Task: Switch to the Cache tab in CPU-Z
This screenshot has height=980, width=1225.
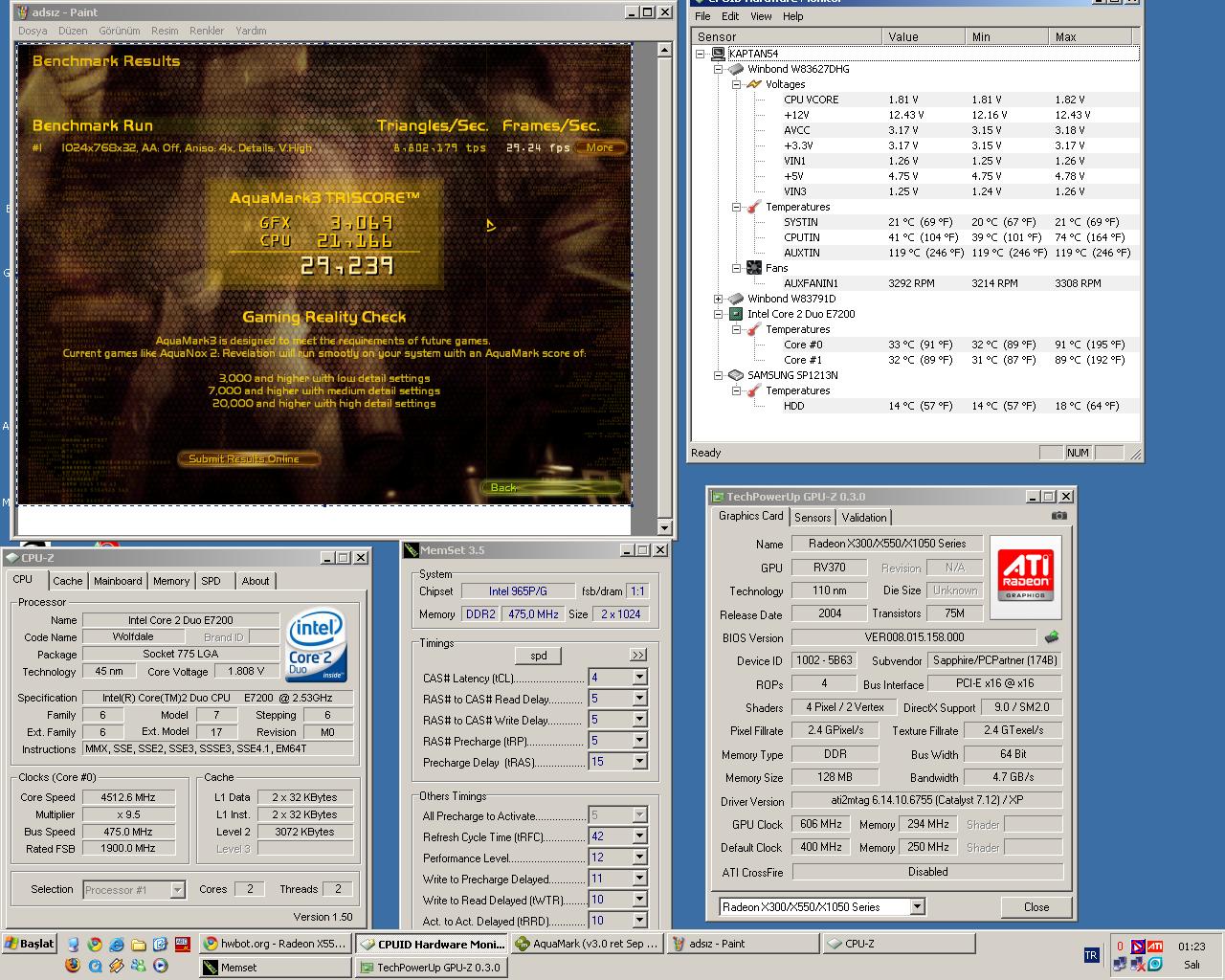Action: click(x=67, y=581)
